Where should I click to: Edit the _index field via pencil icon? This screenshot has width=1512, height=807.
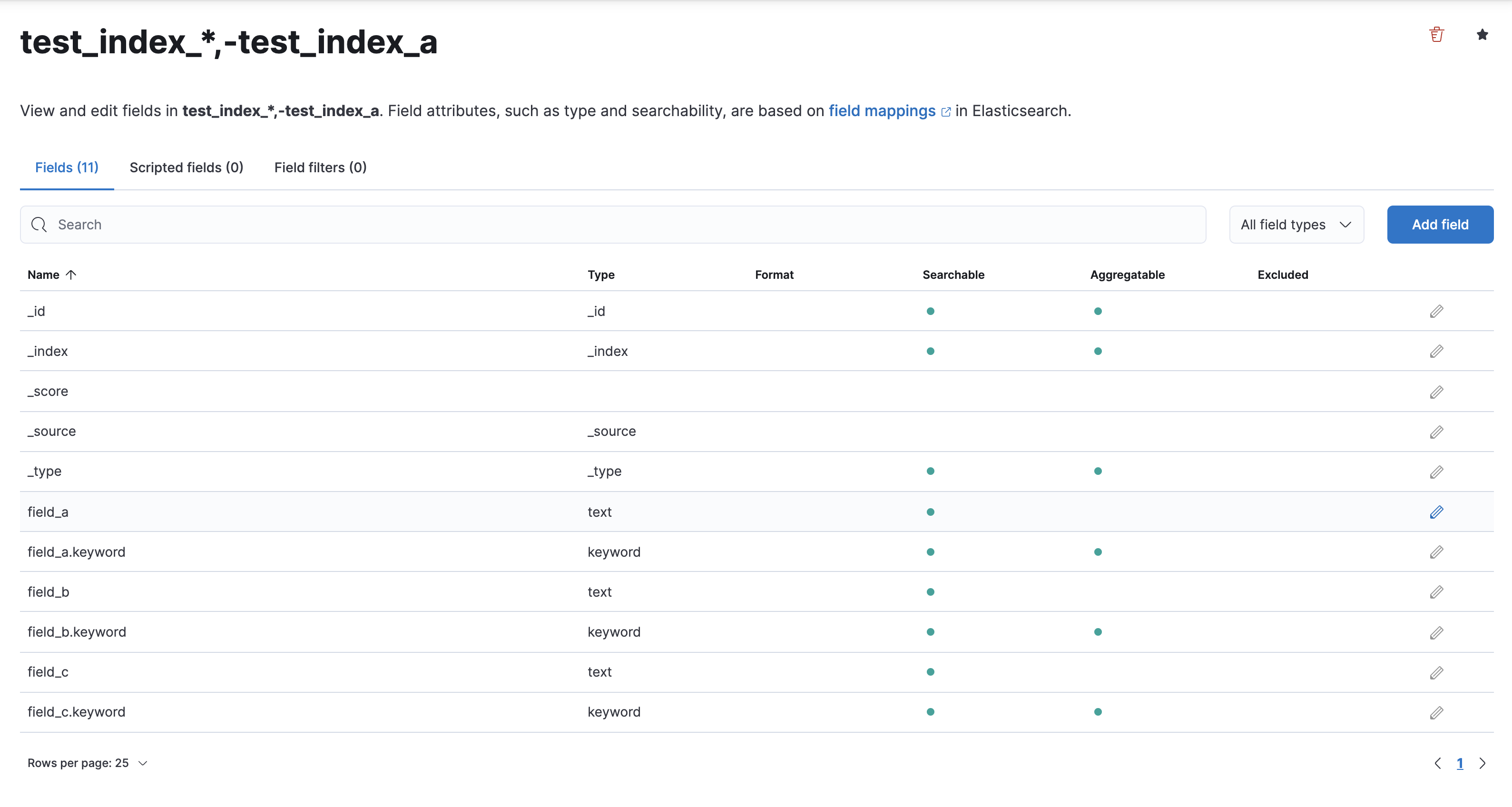click(x=1437, y=351)
